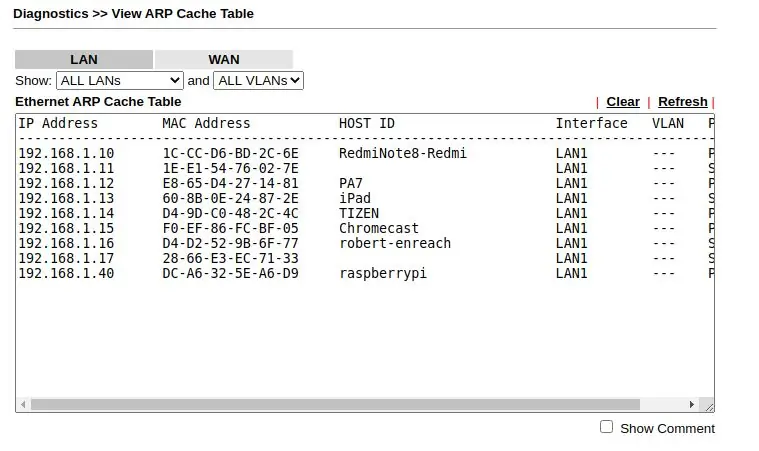
Task: Click the left scroll arrow of horizontal scrollbar
Action: [x=23, y=404]
